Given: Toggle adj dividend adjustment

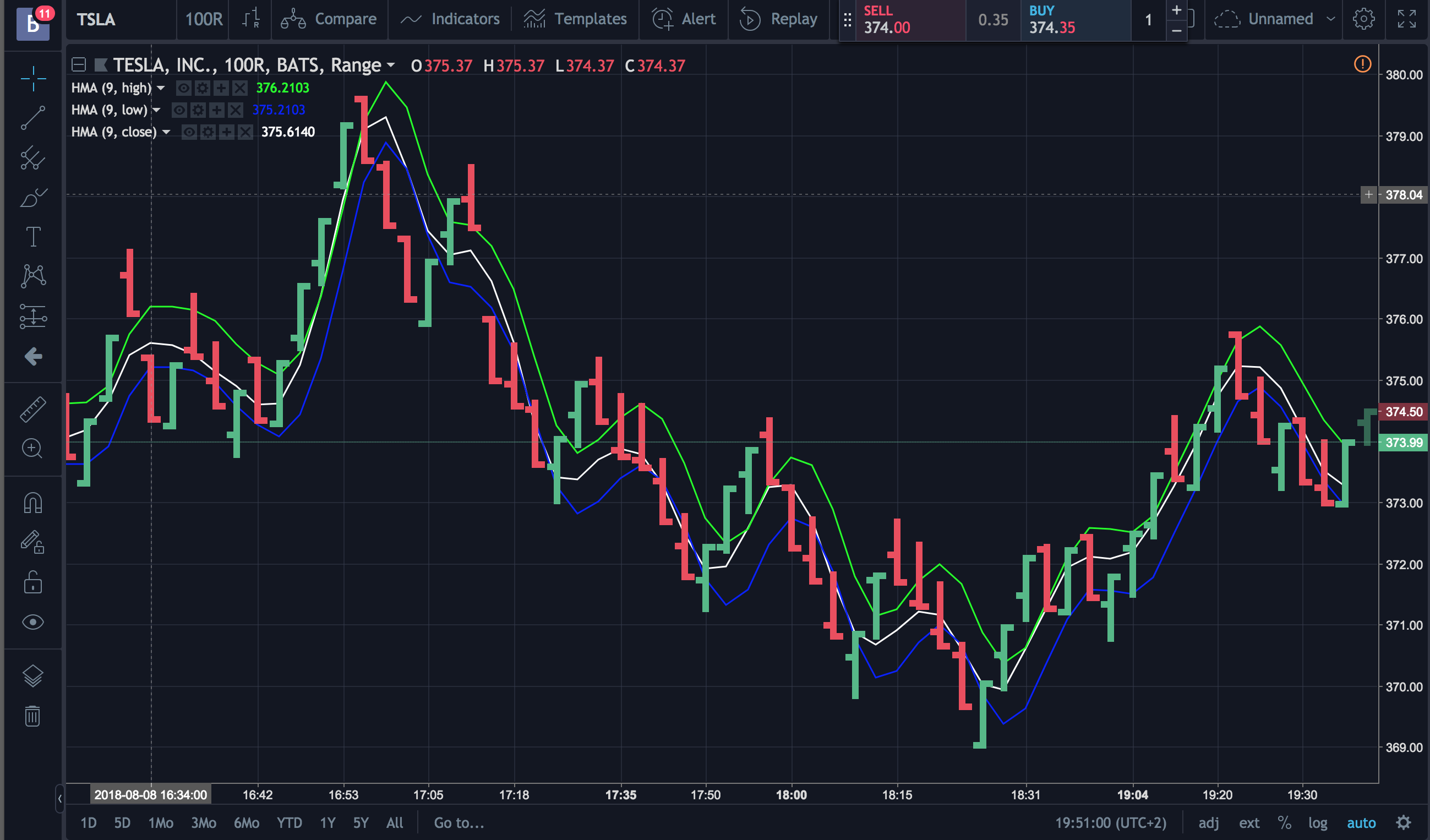Looking at the screenshot, I should tap(1208, 823).
